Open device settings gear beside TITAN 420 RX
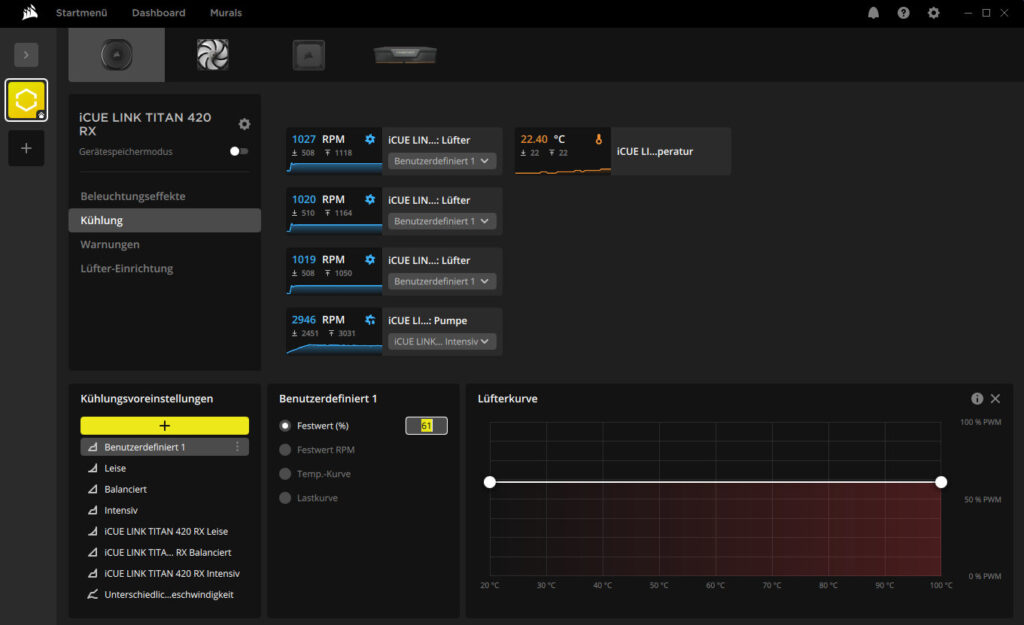Screen dimensions: 1024x625 tap(244, 124)
